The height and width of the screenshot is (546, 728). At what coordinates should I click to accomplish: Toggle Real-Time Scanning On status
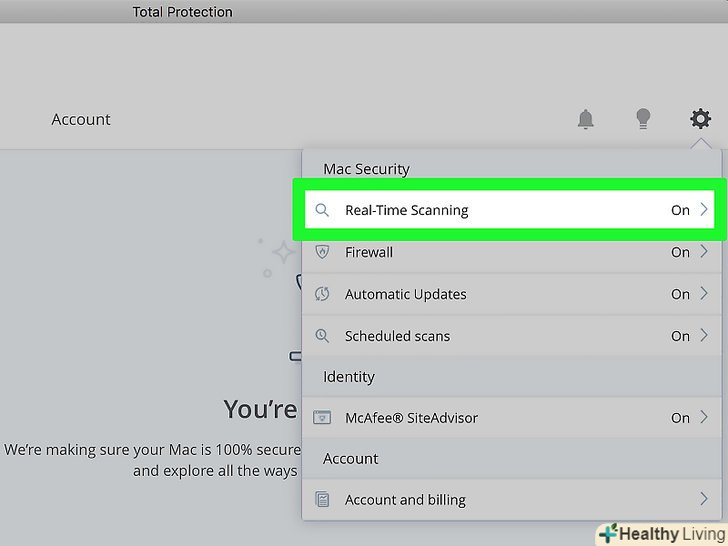[x=680, y=210]
